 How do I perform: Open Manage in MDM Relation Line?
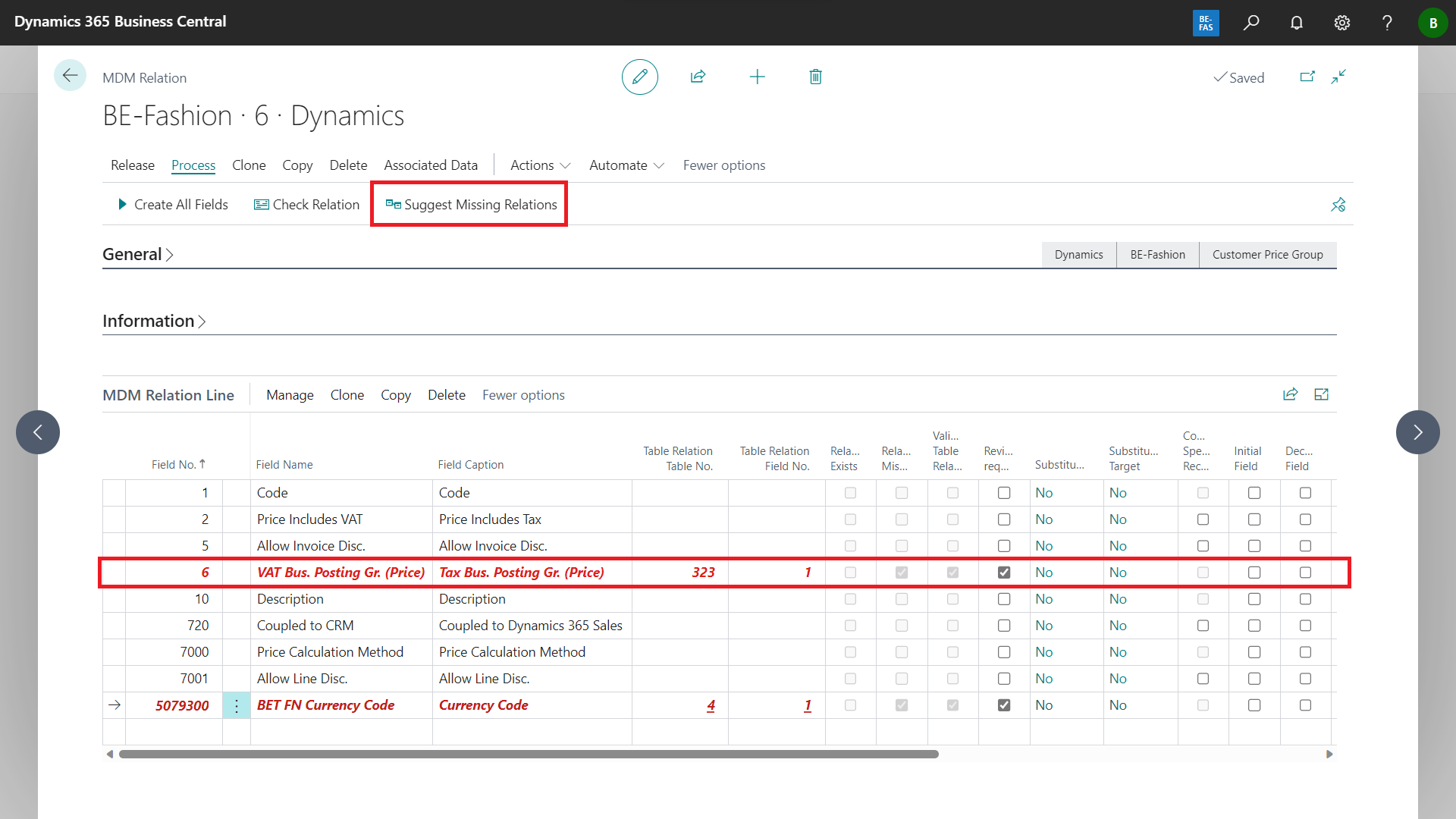(x=290, y=395)
